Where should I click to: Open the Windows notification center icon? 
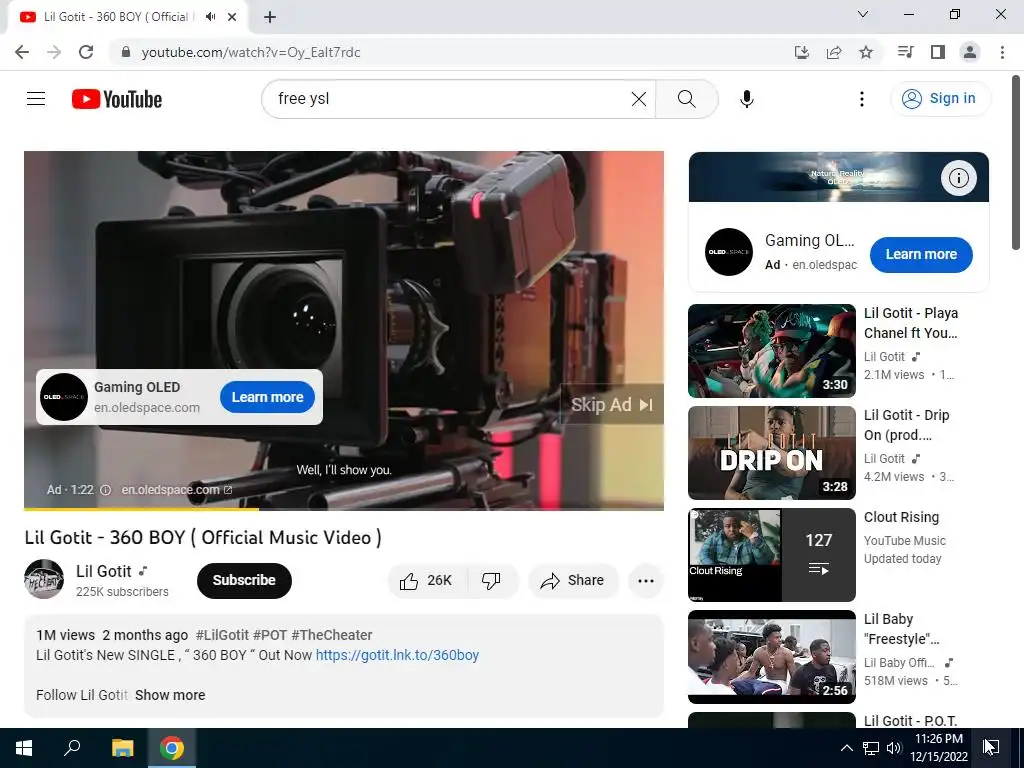991,748
